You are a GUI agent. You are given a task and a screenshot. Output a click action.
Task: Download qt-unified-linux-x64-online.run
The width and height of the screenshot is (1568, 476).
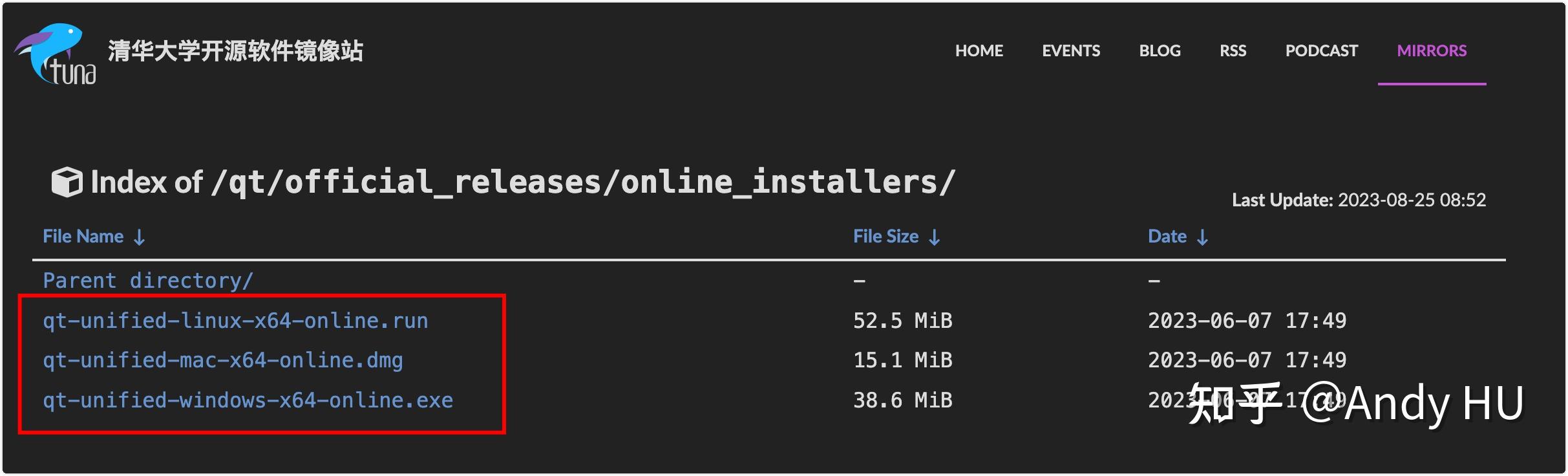tap(235, 321)
